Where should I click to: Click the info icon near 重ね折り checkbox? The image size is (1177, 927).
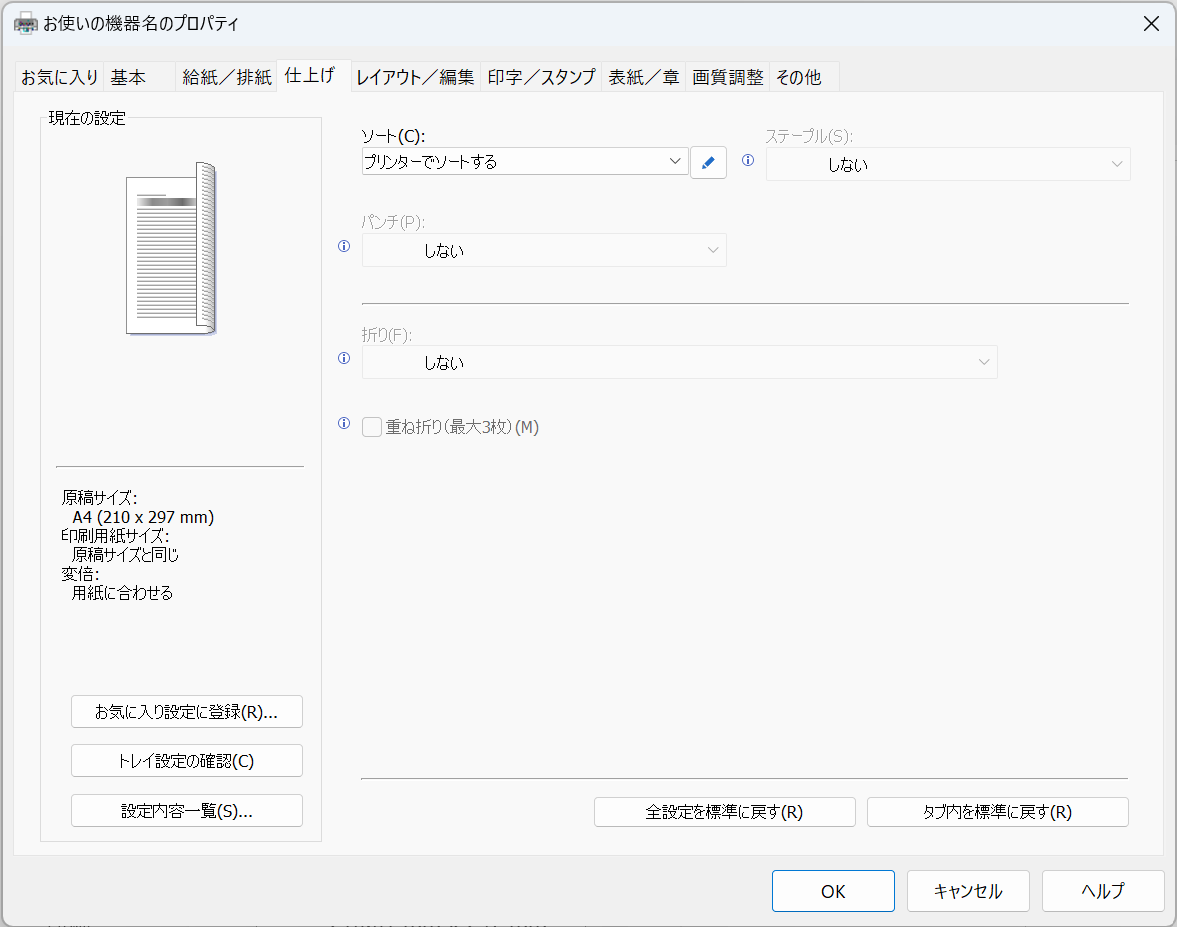[343, 423]
